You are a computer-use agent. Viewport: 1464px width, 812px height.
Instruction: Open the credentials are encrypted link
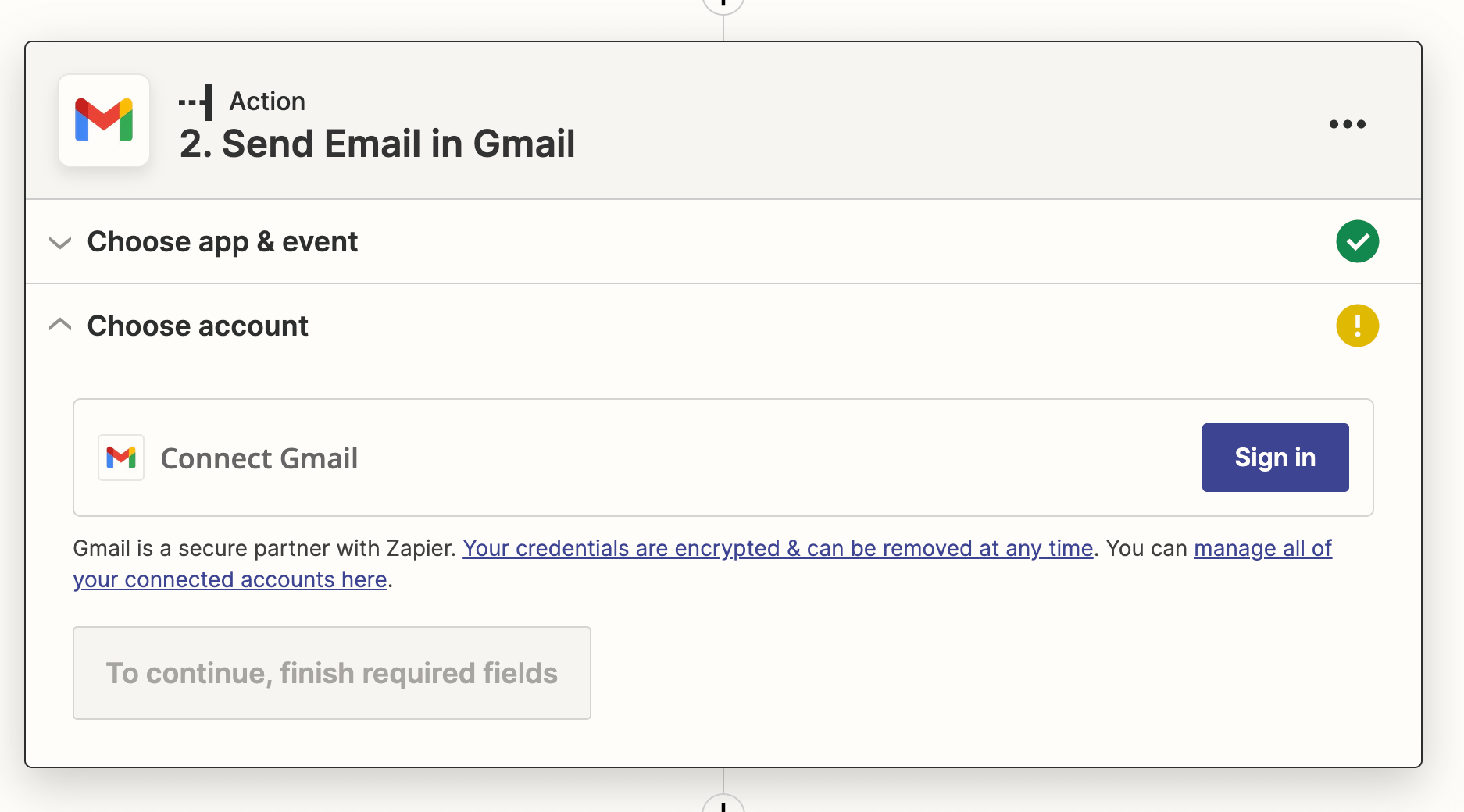tap(777, 548)
